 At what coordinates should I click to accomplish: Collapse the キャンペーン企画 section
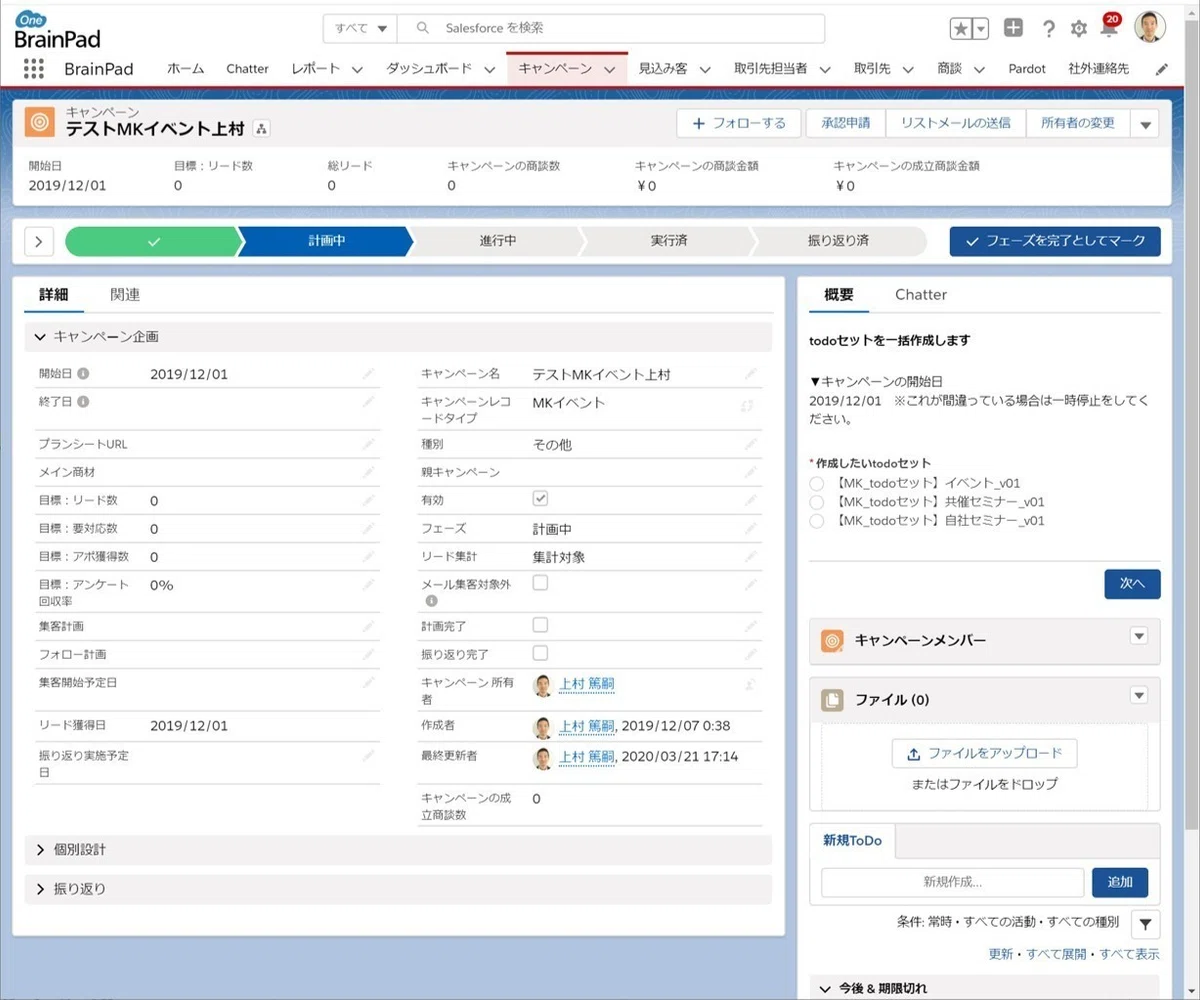(398, 337)
